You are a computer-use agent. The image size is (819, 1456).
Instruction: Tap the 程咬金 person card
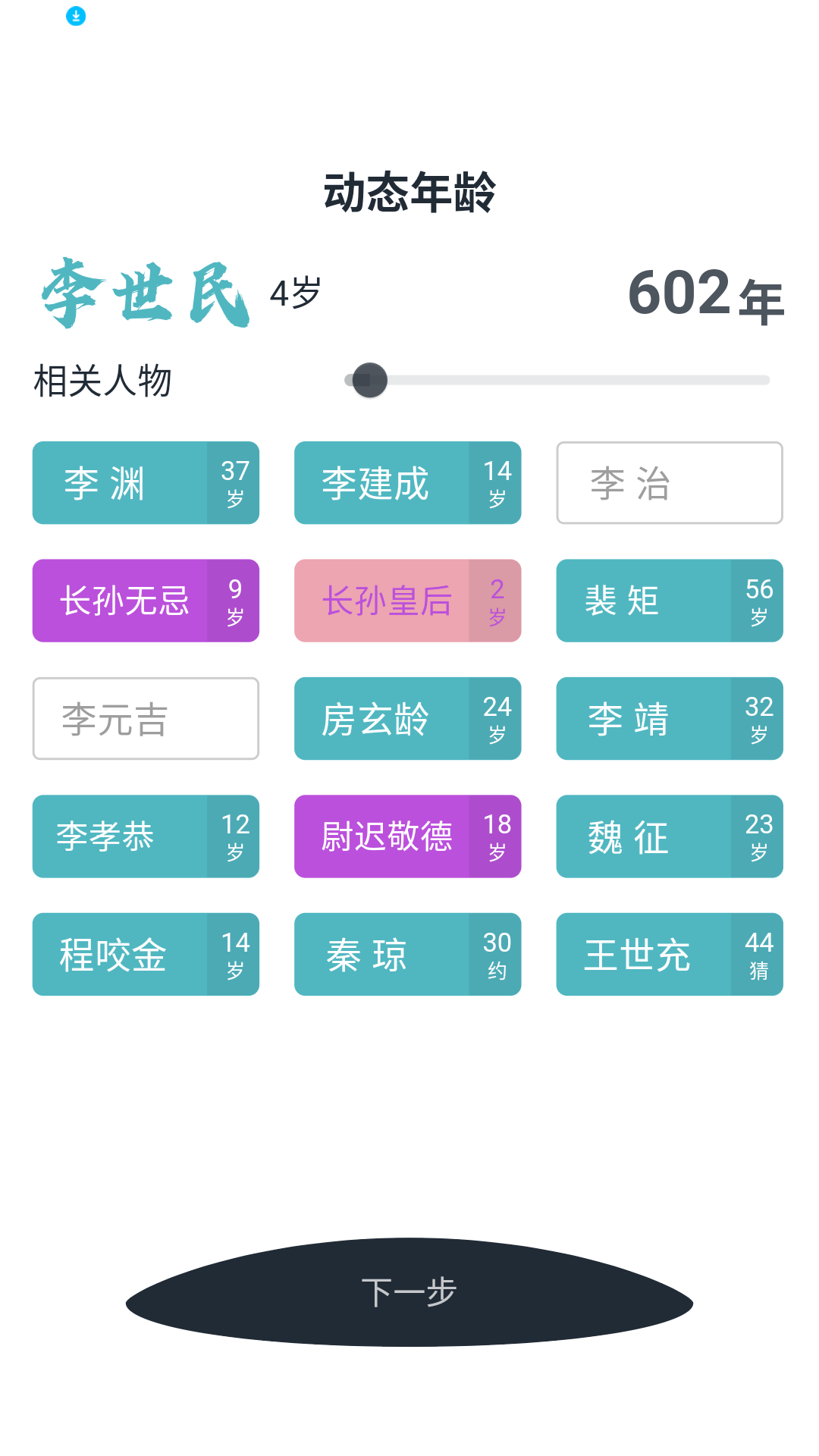tap(146, 954)
